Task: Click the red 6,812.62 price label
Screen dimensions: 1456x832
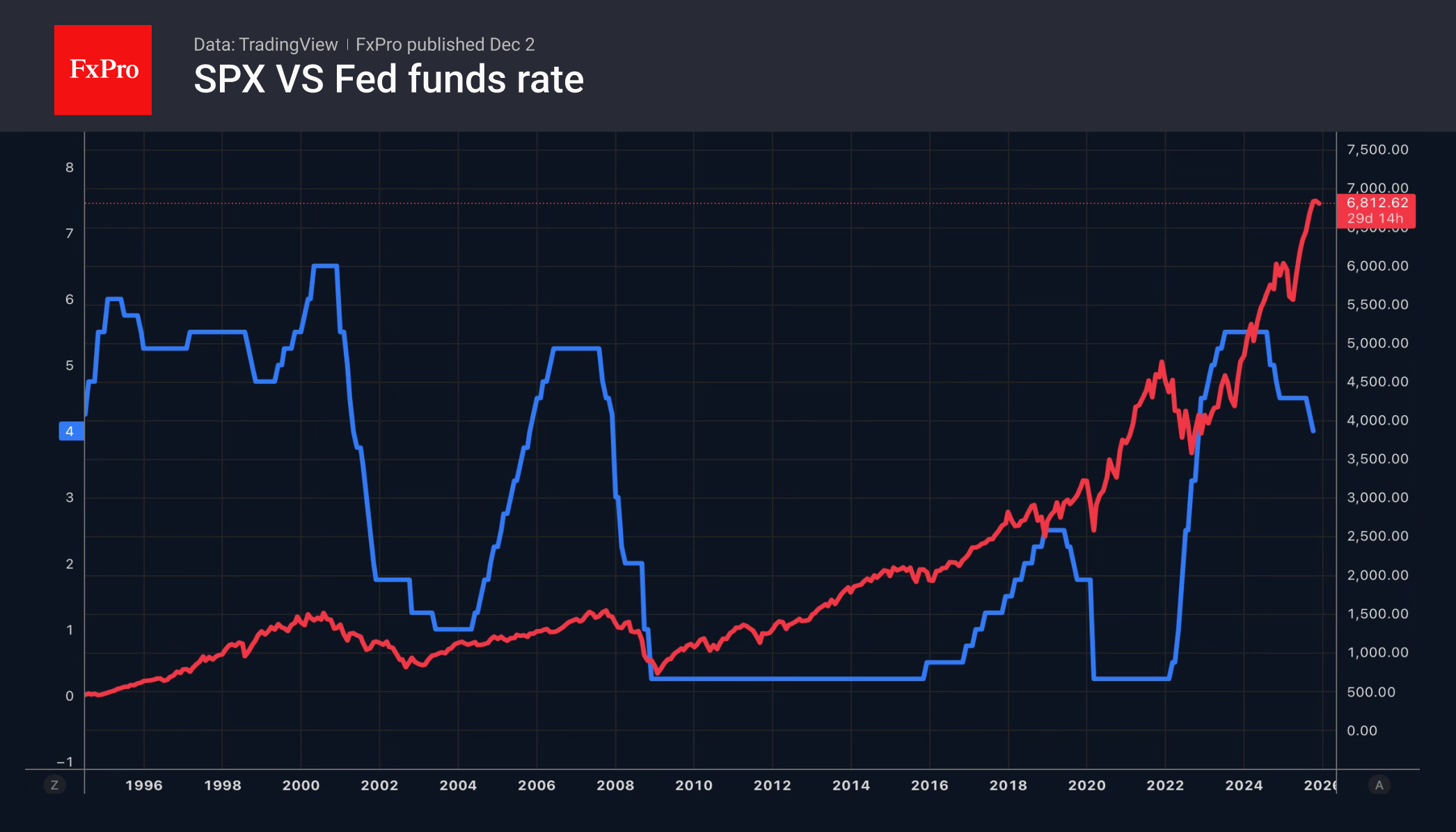Action: point(1377,203)
